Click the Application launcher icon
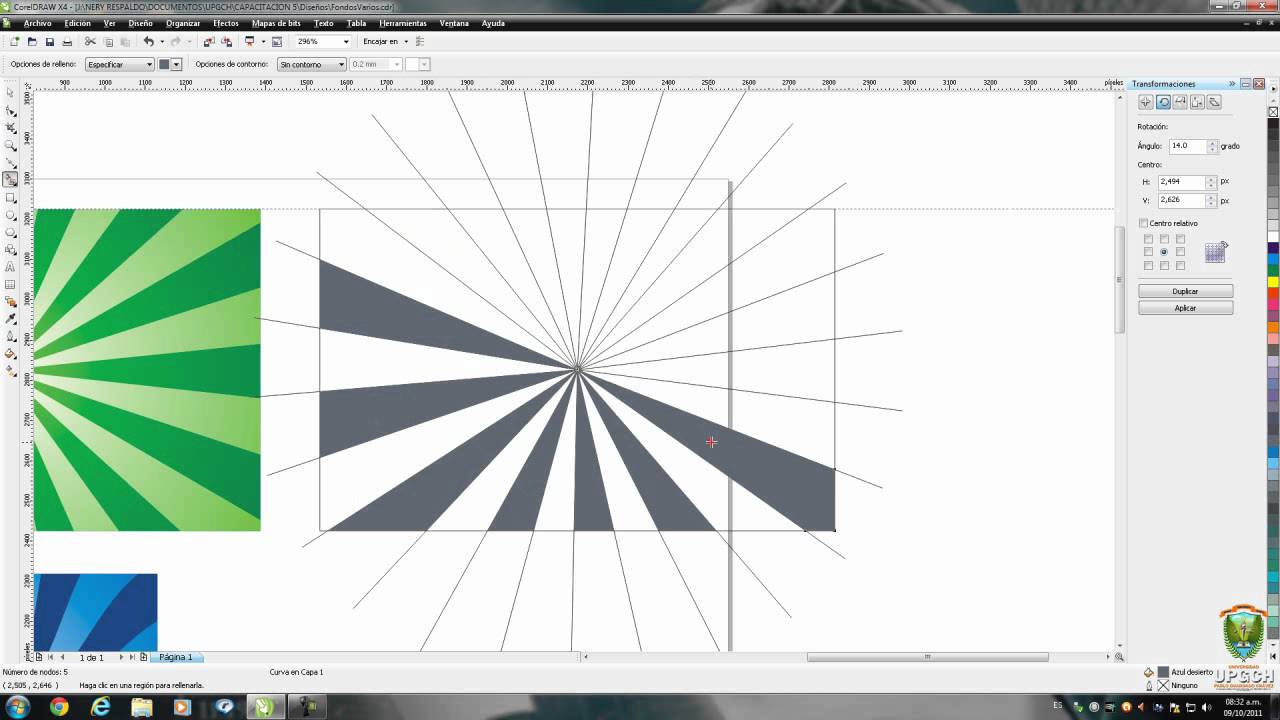 [250, 42]
